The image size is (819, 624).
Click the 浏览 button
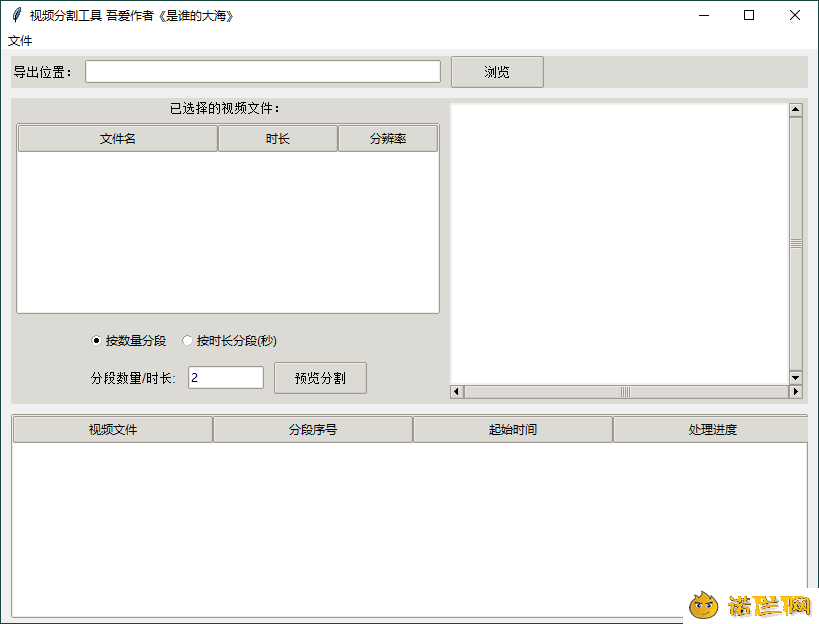click(x=497, y=72)
